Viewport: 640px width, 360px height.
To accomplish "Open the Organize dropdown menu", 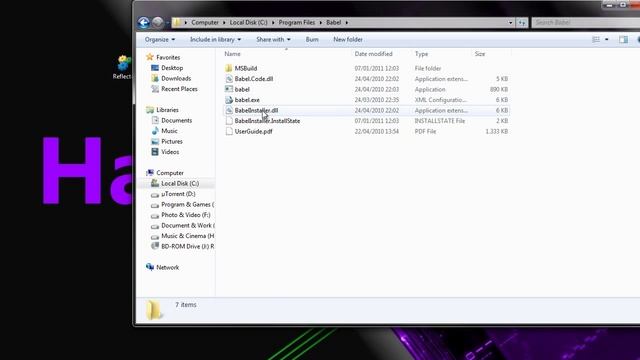I will [160, 40].
